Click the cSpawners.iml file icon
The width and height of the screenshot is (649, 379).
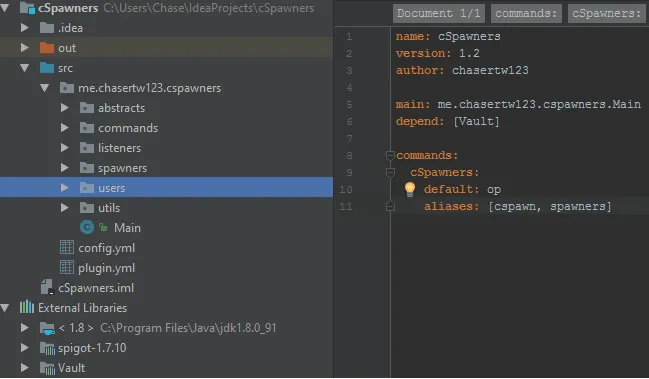click(x=47, y=287)
